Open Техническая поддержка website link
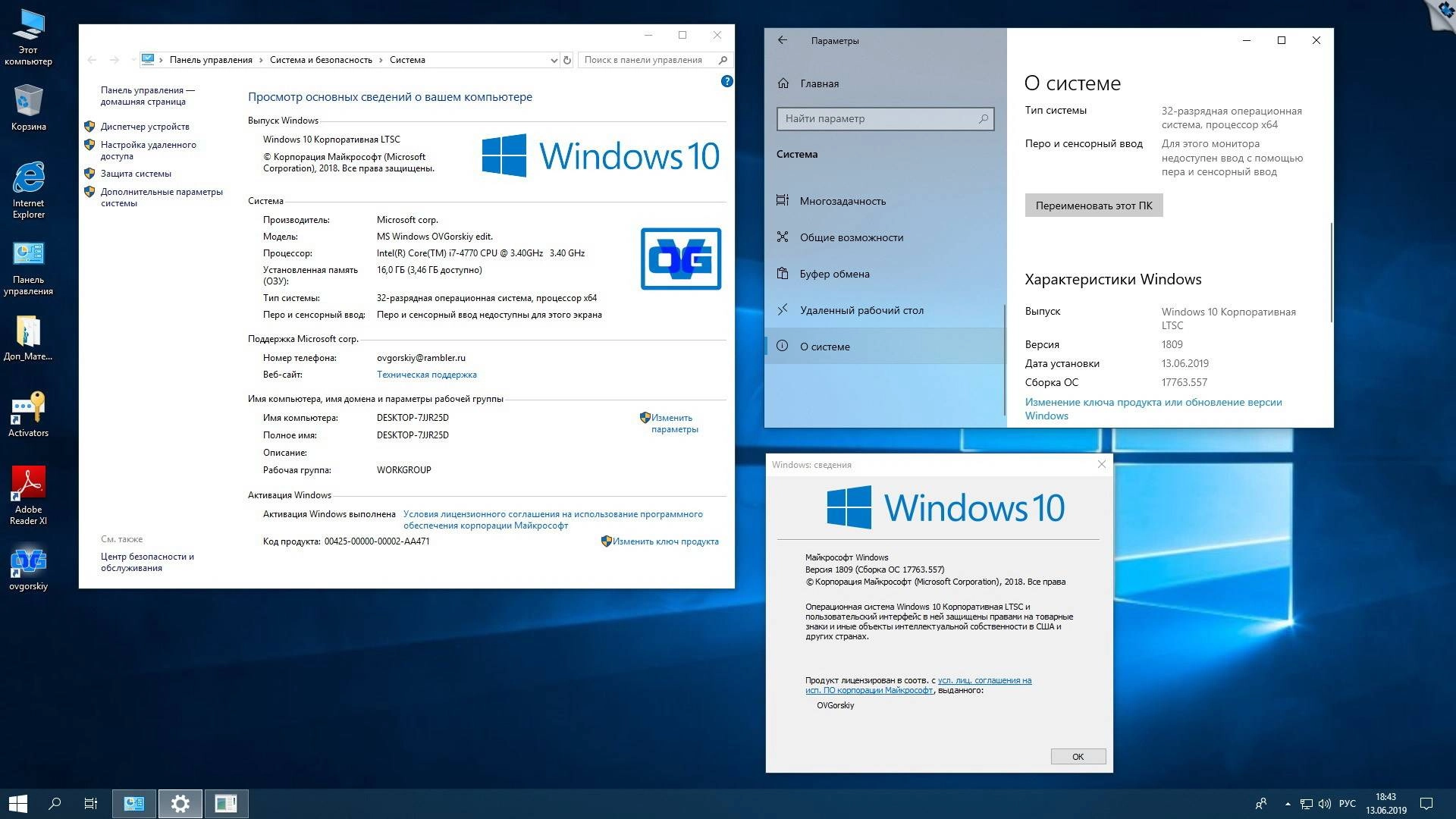1456x819 pixels. tap(427, 375)
